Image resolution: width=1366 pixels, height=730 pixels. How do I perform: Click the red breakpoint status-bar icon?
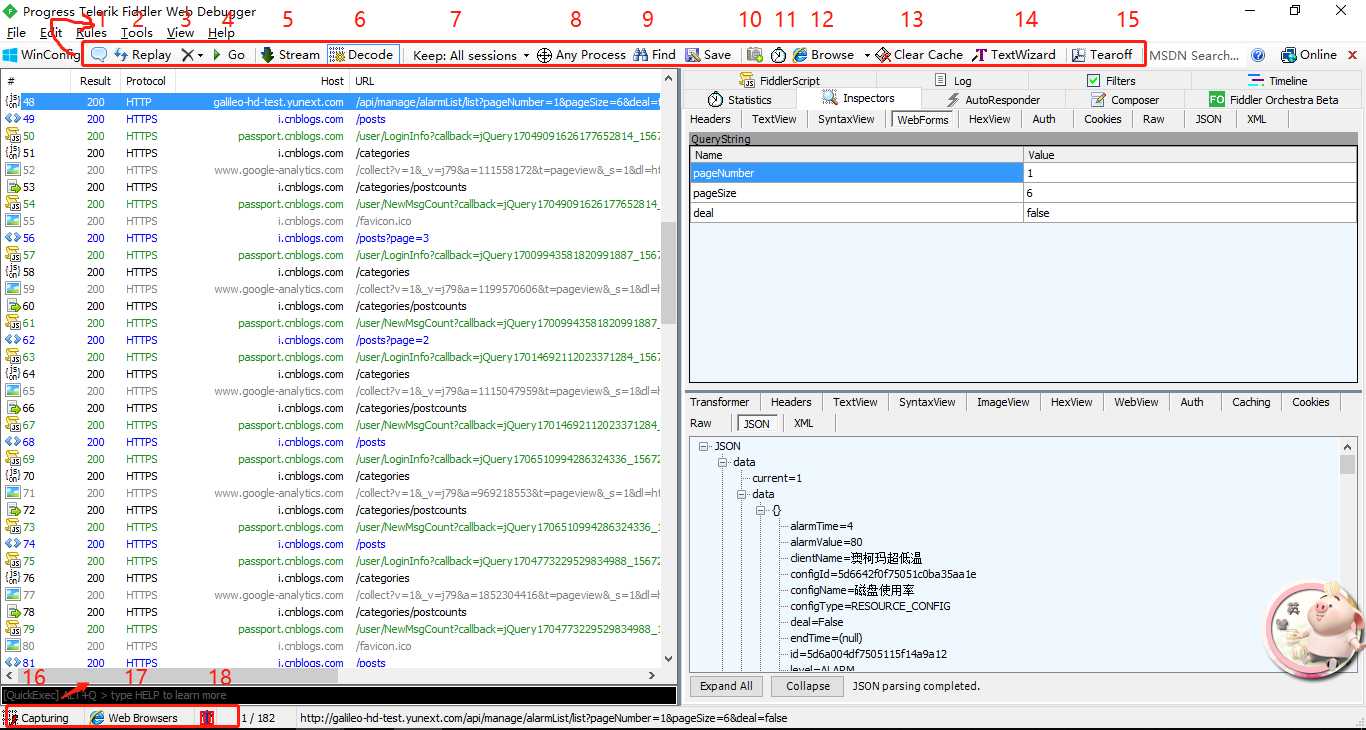(207, 718)
